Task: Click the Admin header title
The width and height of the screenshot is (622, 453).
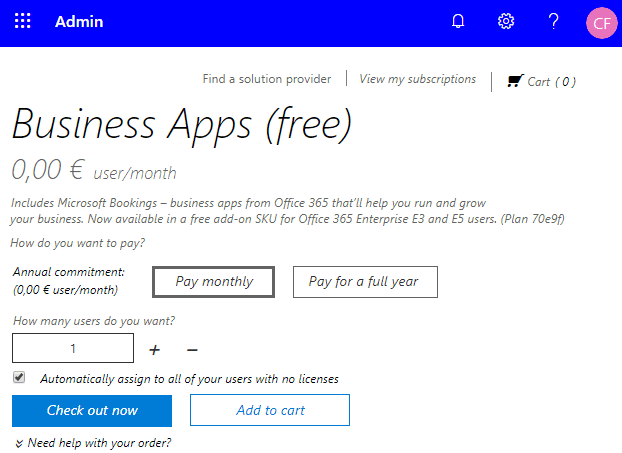Action: point(79,21)
